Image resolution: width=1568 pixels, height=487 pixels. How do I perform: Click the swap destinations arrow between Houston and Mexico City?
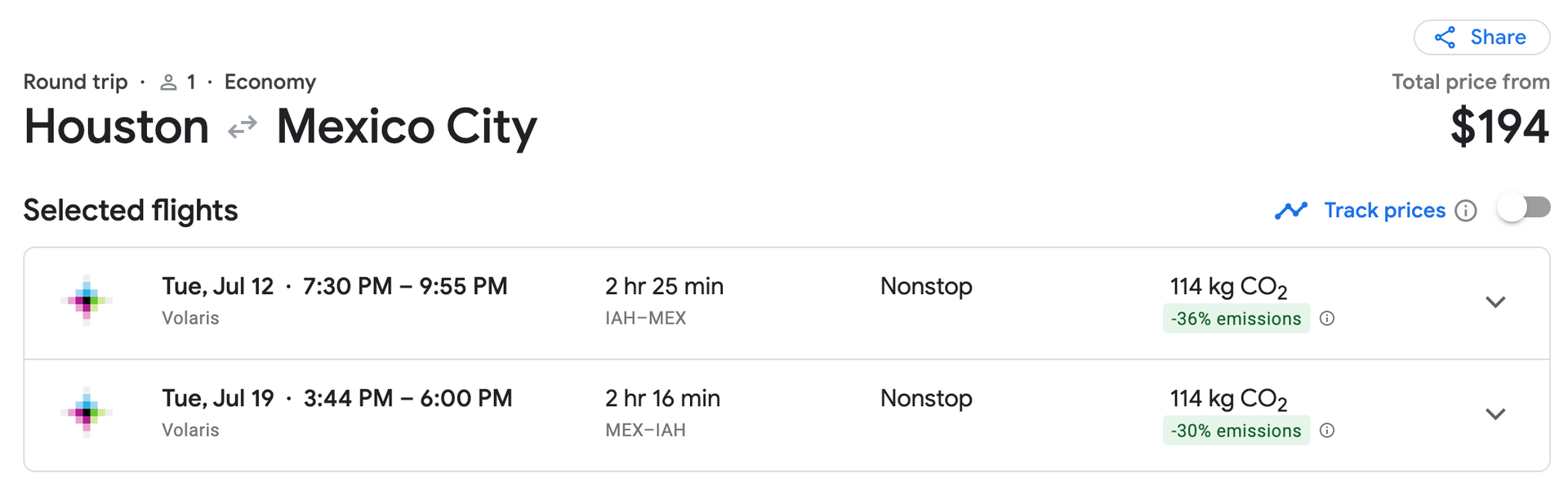tap(242, 127)
